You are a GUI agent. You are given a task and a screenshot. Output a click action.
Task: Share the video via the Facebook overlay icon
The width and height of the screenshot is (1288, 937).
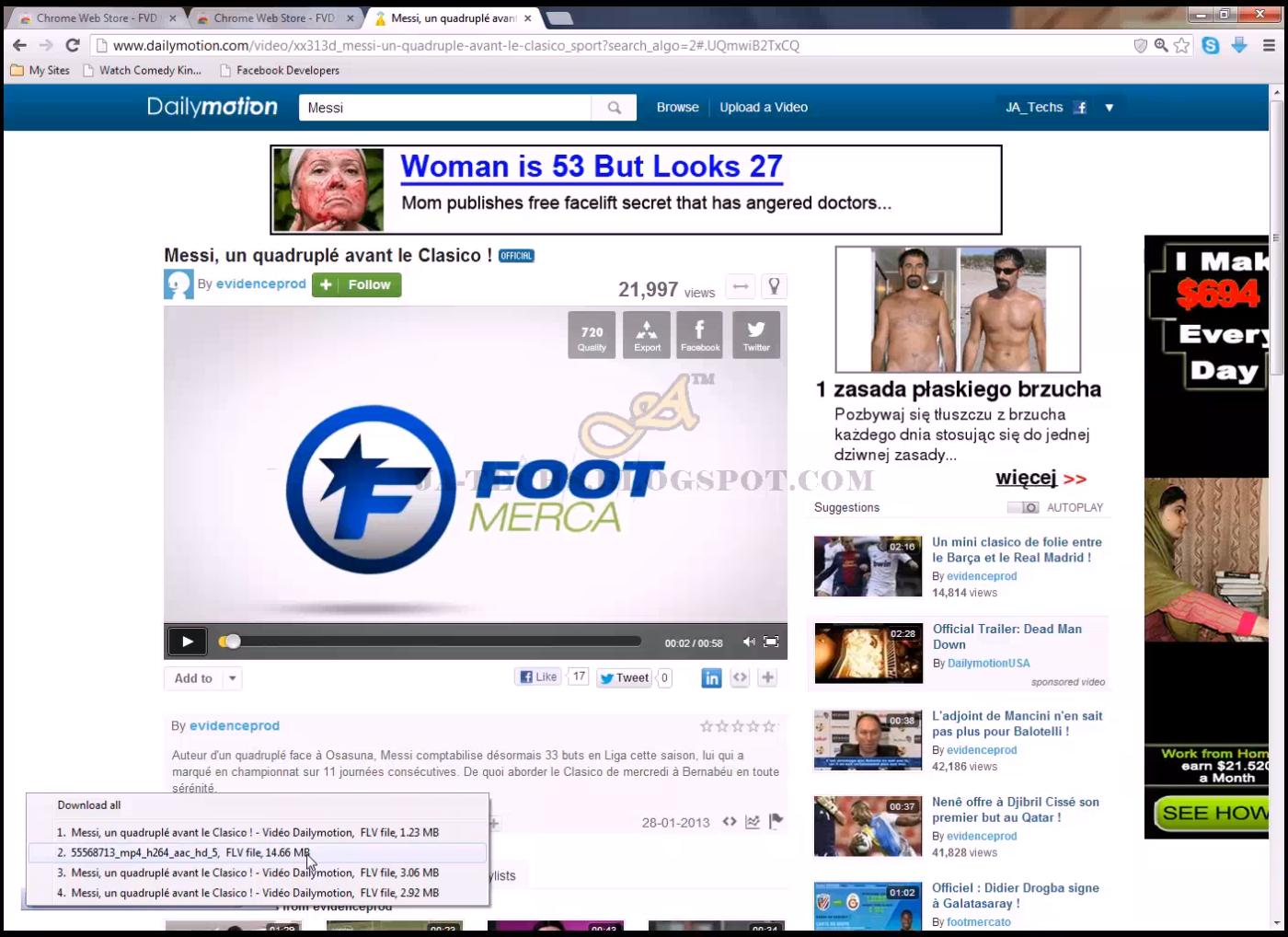click(700, 334)
